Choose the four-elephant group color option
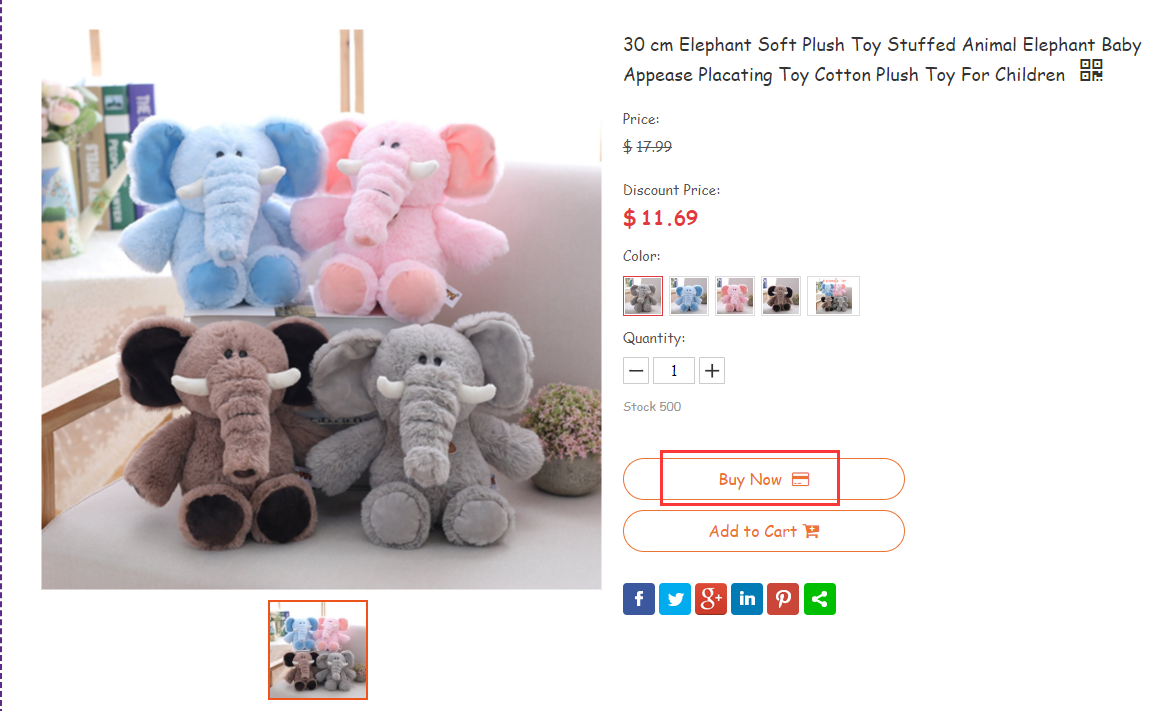The width and height of the screenshot is (1149, 711). pyautogui.click(x=833, y=296)
